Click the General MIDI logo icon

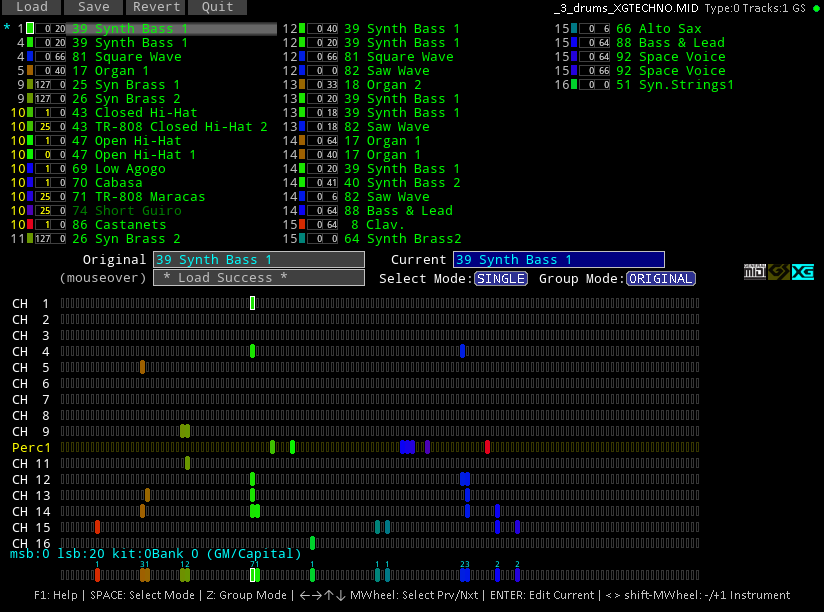(754, 272)
